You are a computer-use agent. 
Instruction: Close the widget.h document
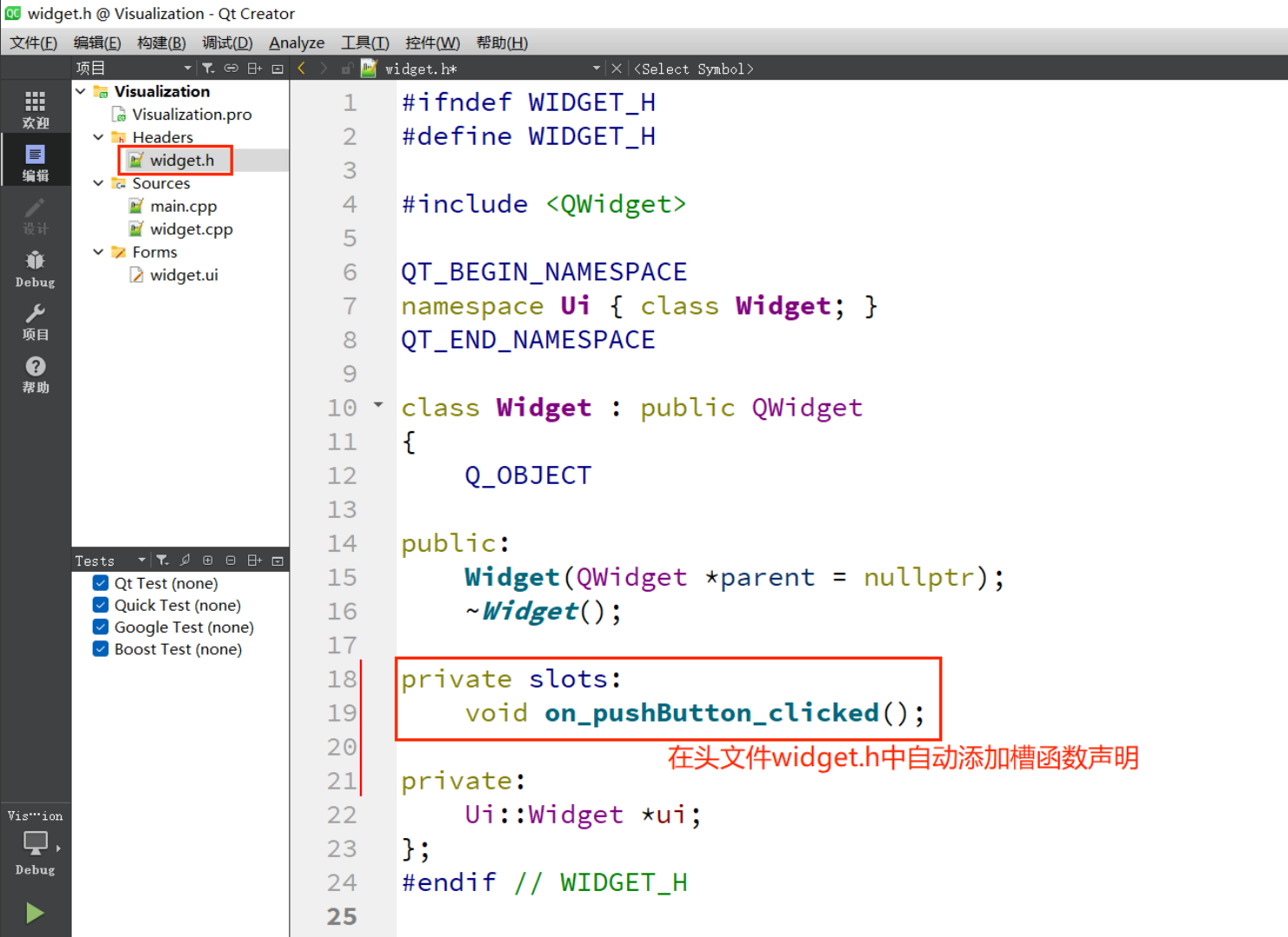point(617,68)
